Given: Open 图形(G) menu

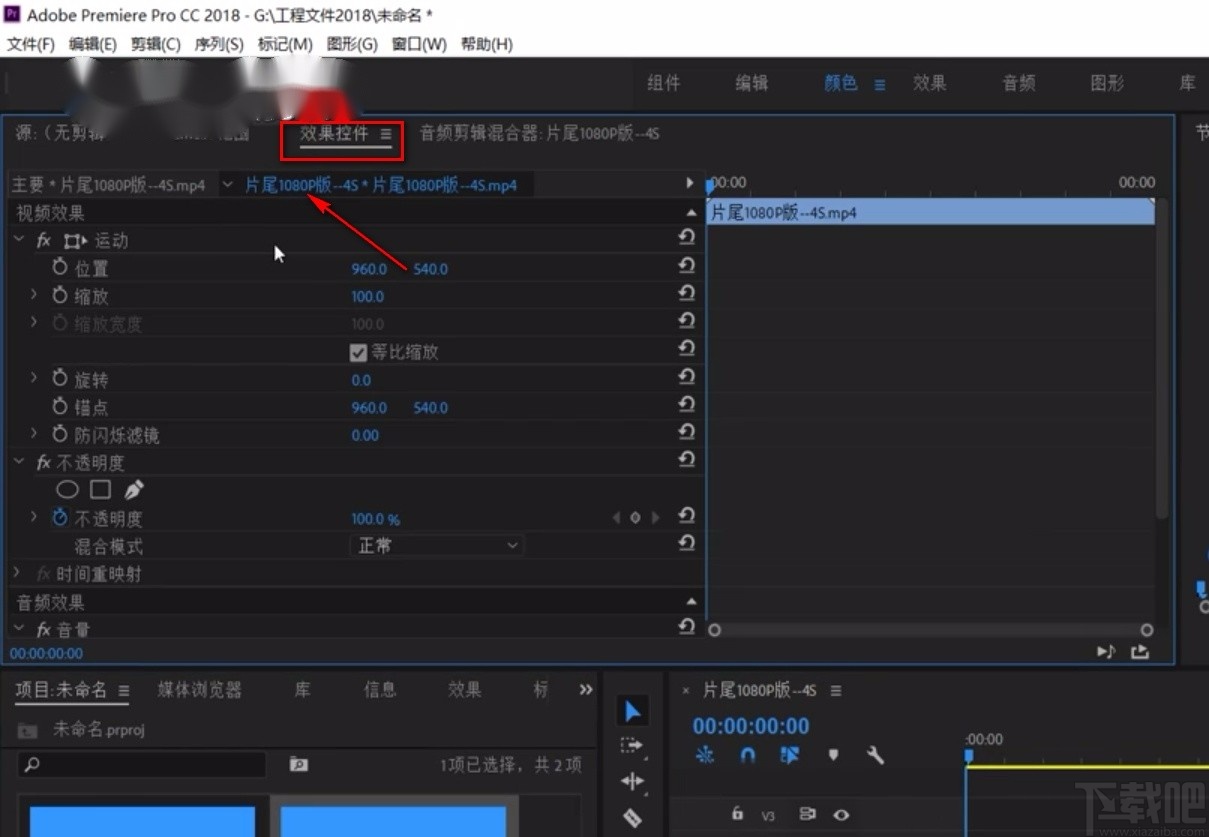Looking at the screenshot, I should 352,44.
